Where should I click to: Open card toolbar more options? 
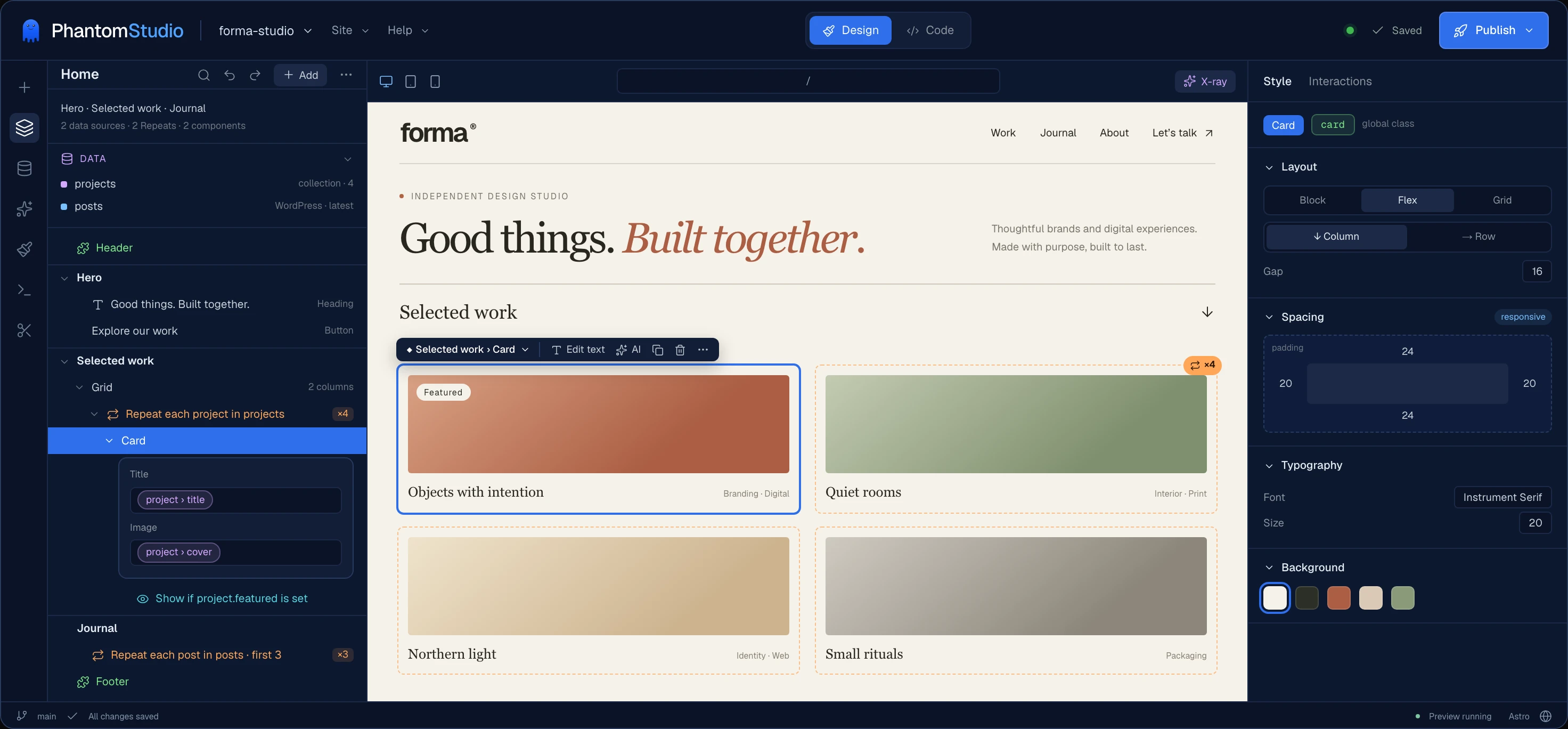point(703,350)
